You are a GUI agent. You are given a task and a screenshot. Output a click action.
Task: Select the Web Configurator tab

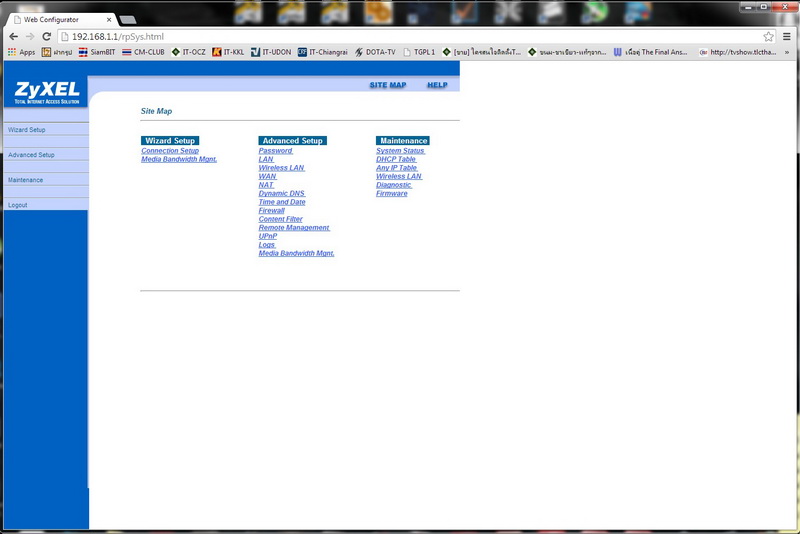point(59,19)
